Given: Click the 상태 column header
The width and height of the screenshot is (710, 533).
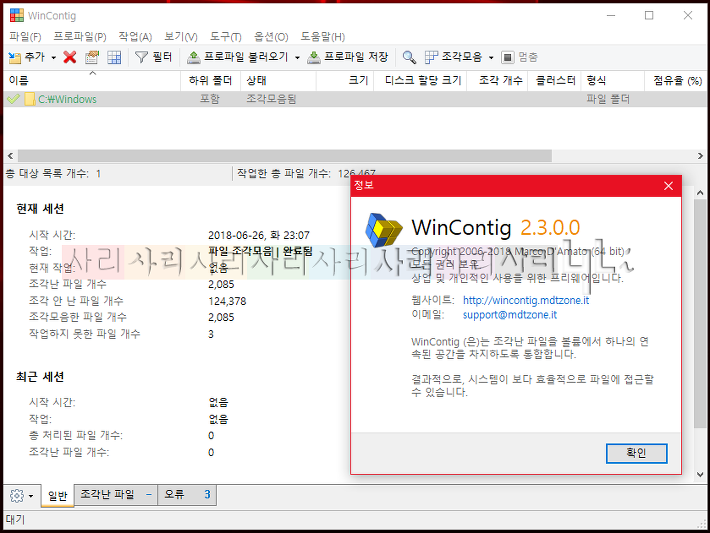Looking at the screenshot, I should (278, 81).
